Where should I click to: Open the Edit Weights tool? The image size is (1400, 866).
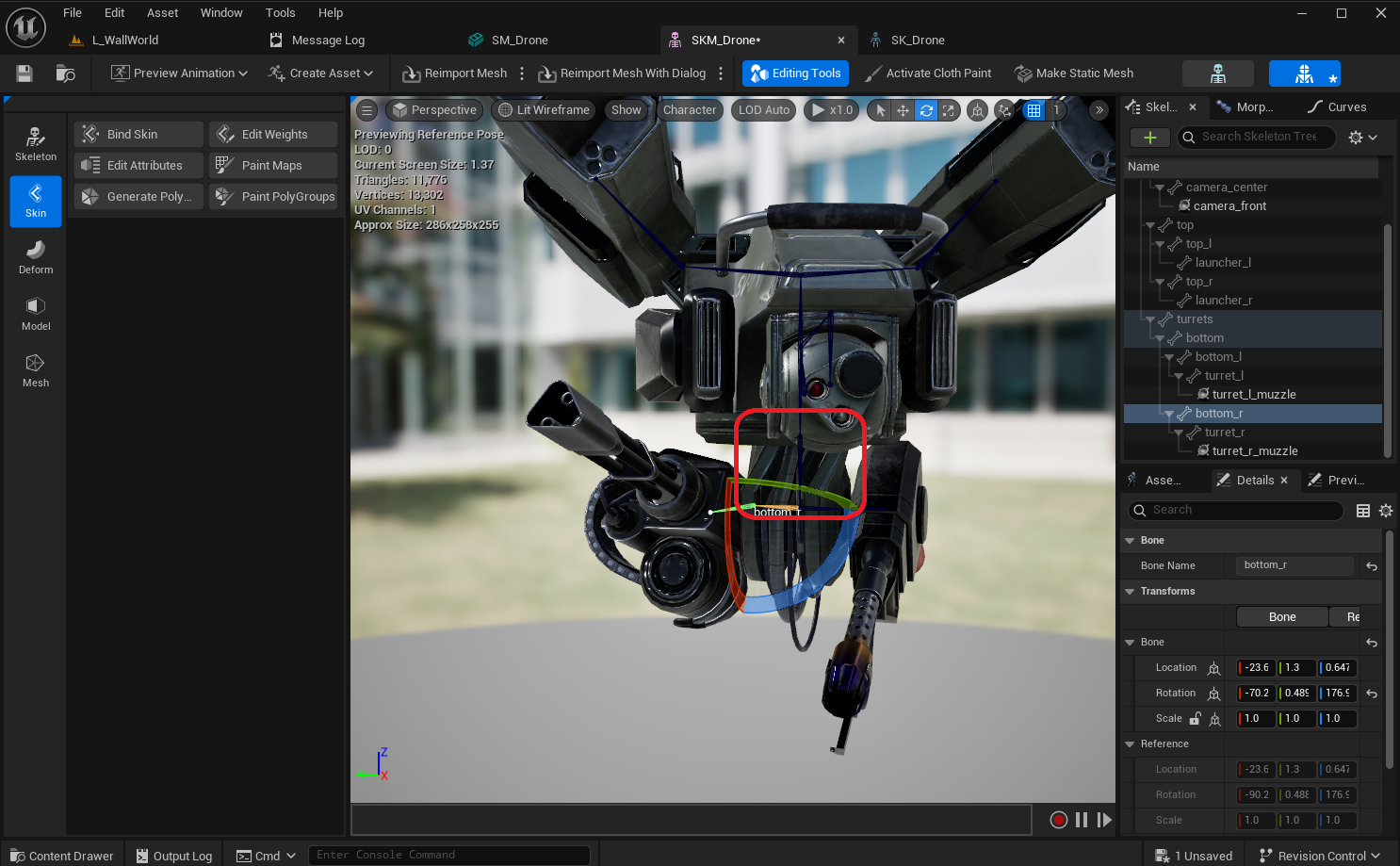point(273,135)
